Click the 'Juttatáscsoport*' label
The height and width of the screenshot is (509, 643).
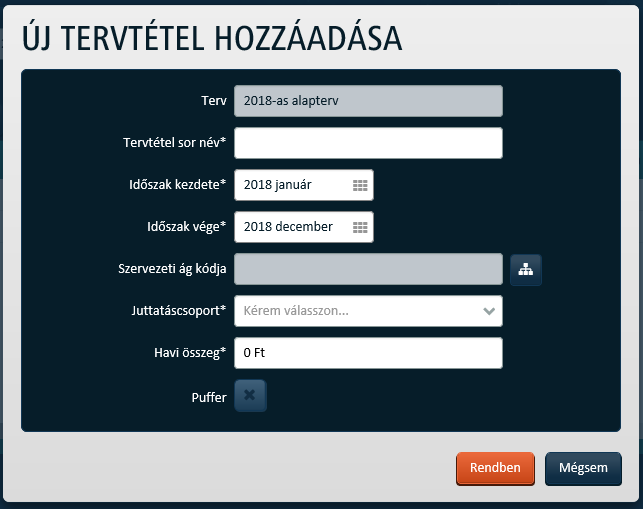(179, 311)
